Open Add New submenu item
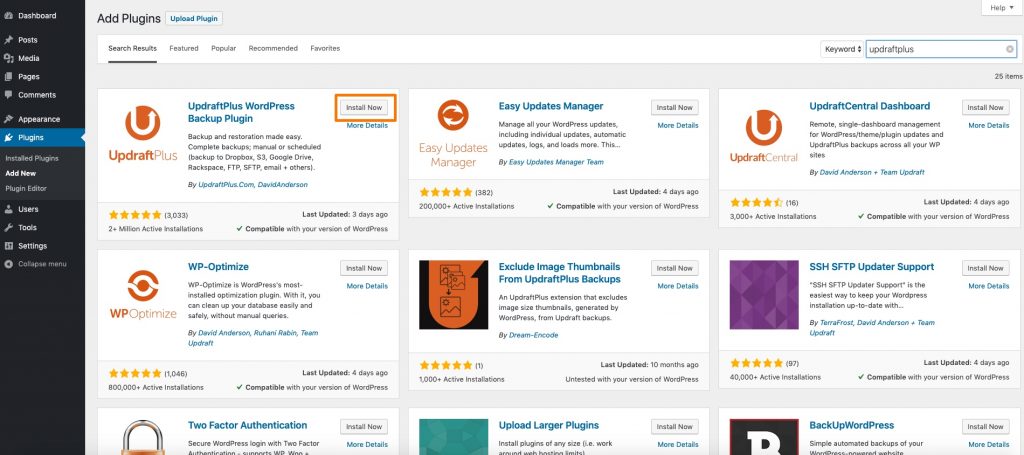1024x455 pixels. [21, 174]
